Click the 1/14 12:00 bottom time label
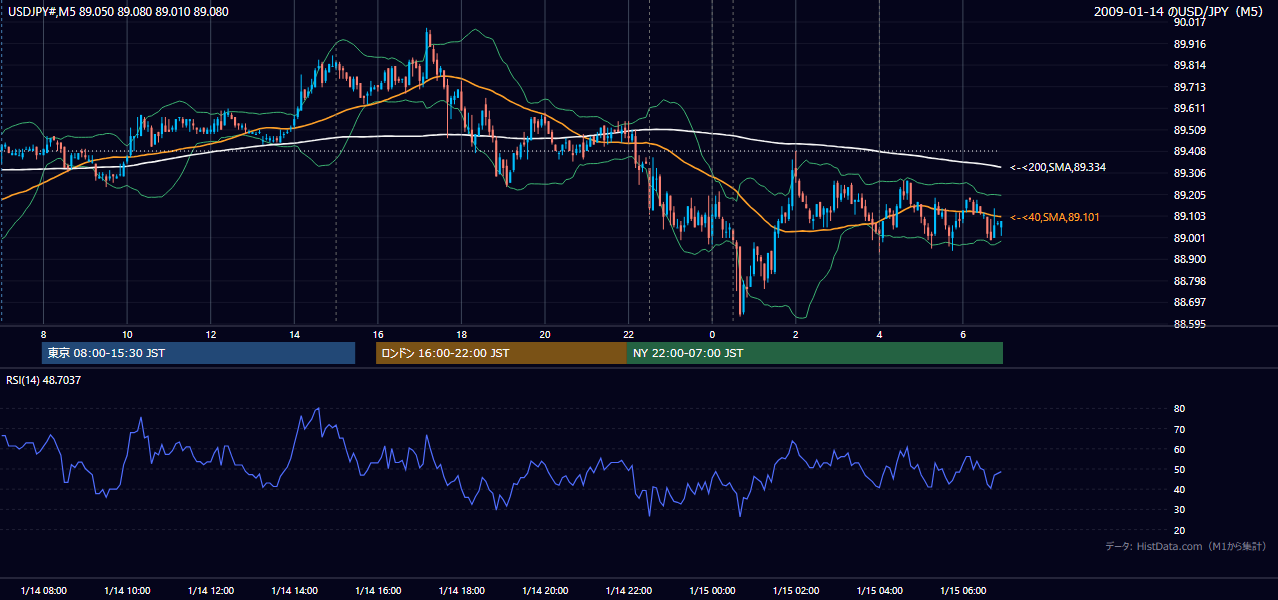This screenshot has width=1278, height=600. click(211, 591)
